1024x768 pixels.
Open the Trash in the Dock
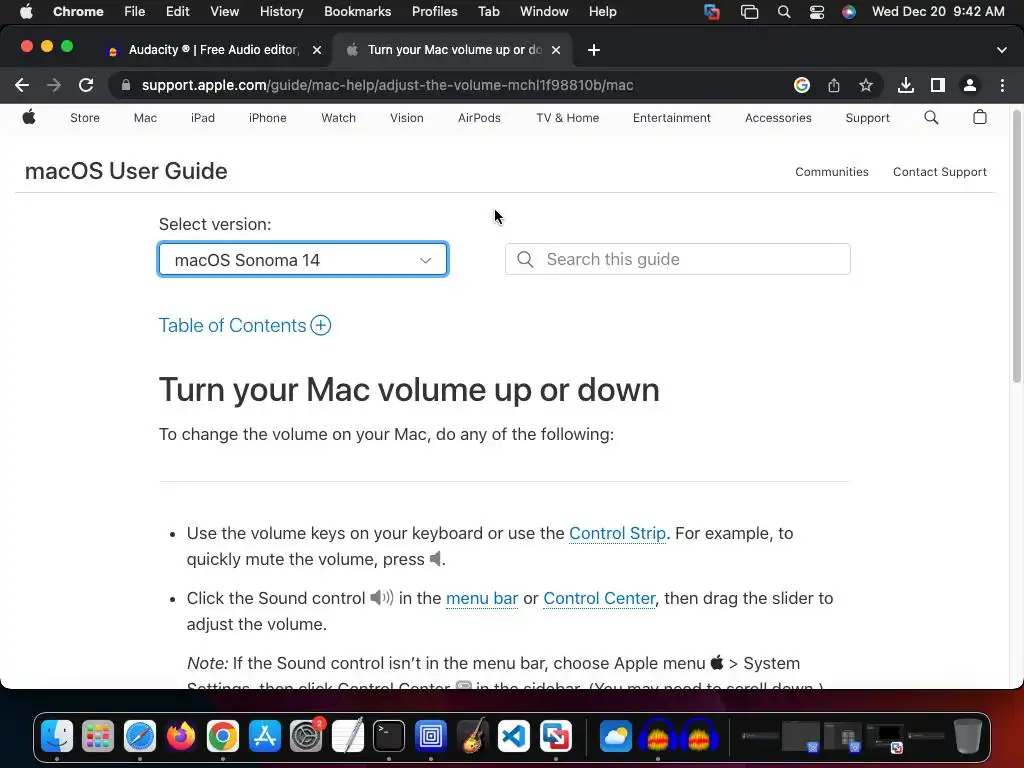point(968,736)
